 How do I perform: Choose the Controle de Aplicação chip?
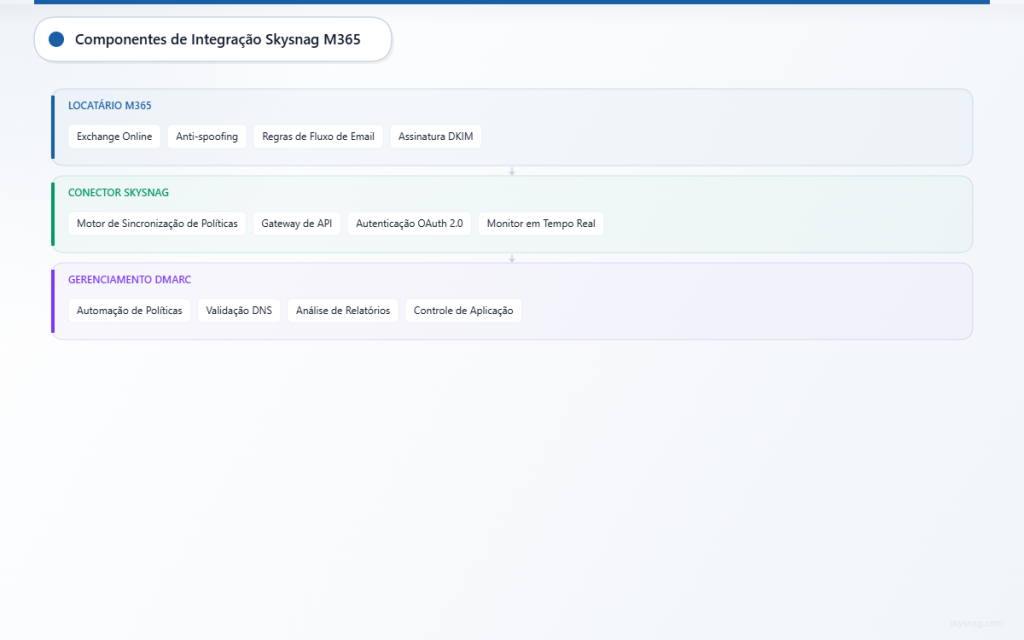(464, 310)
